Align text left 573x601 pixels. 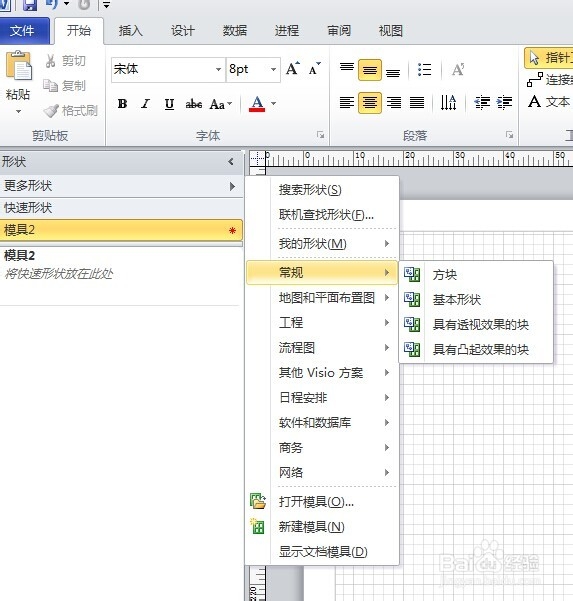(346, 103)
